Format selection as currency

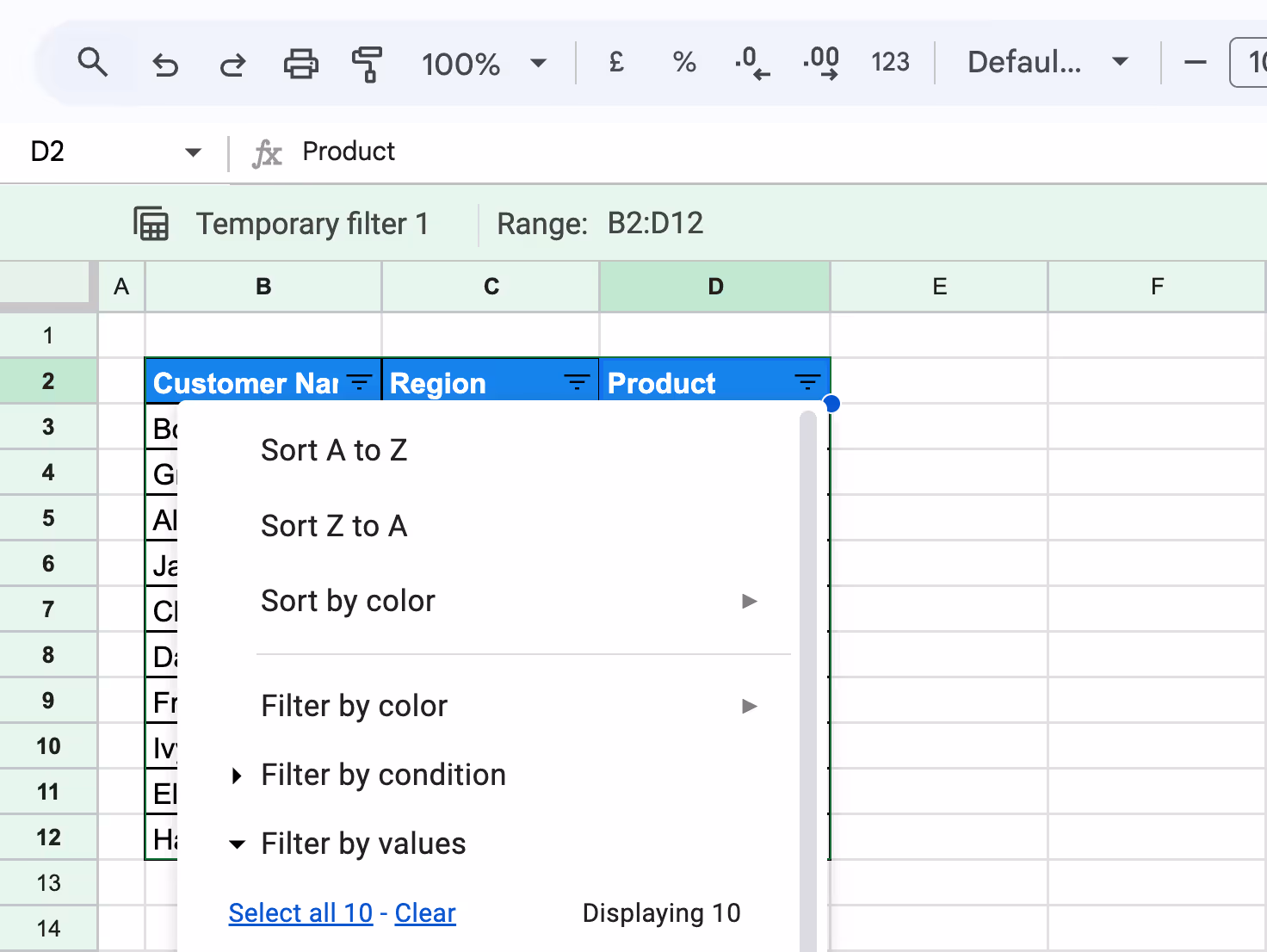click(x=615, y=62)
